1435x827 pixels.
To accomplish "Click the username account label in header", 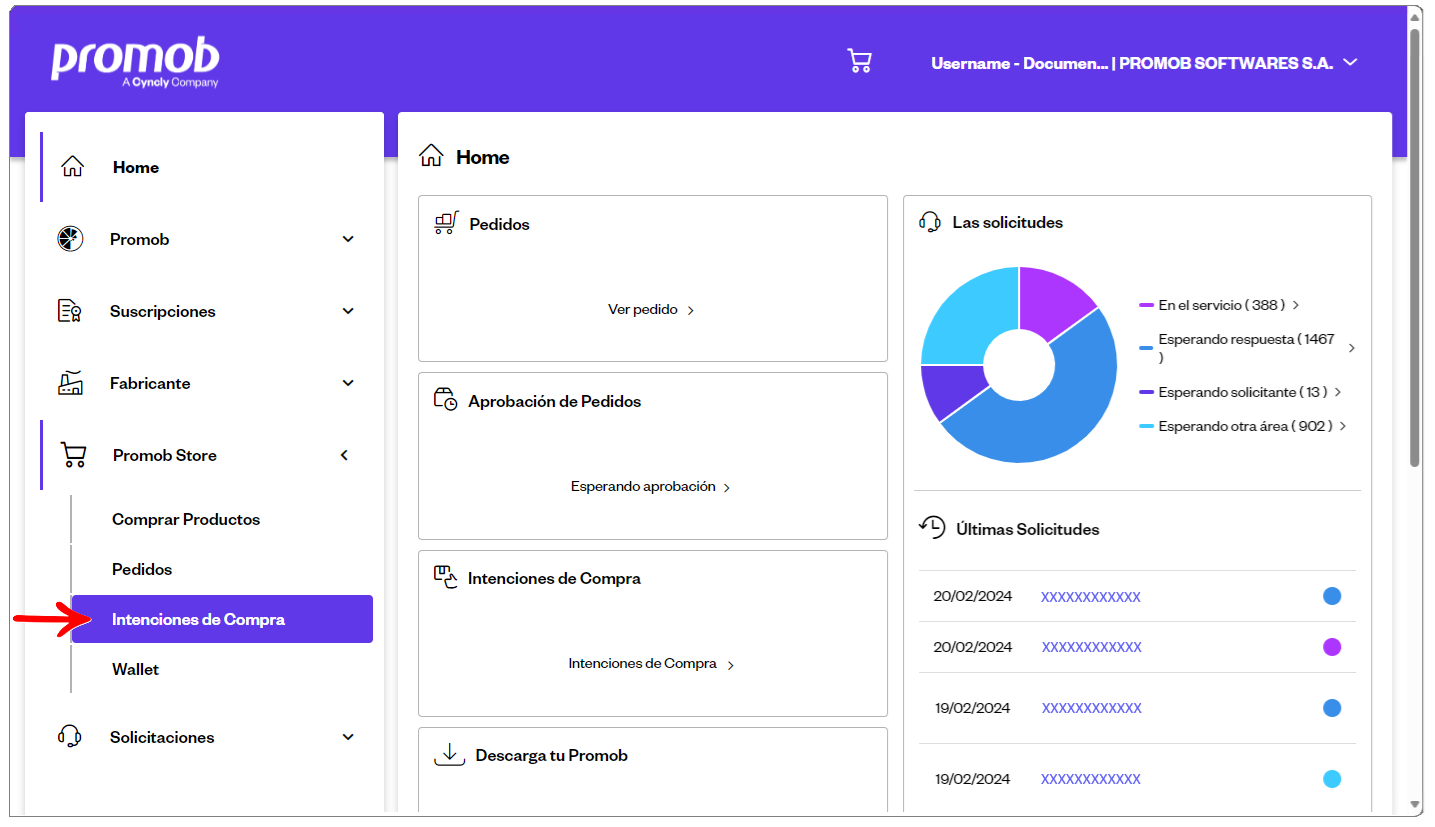I will (1132, 63).
